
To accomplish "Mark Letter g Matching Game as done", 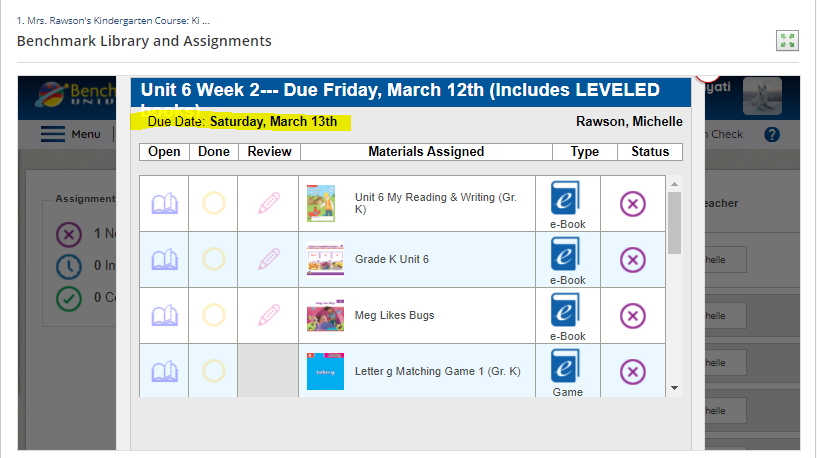I will coord(214,371).
